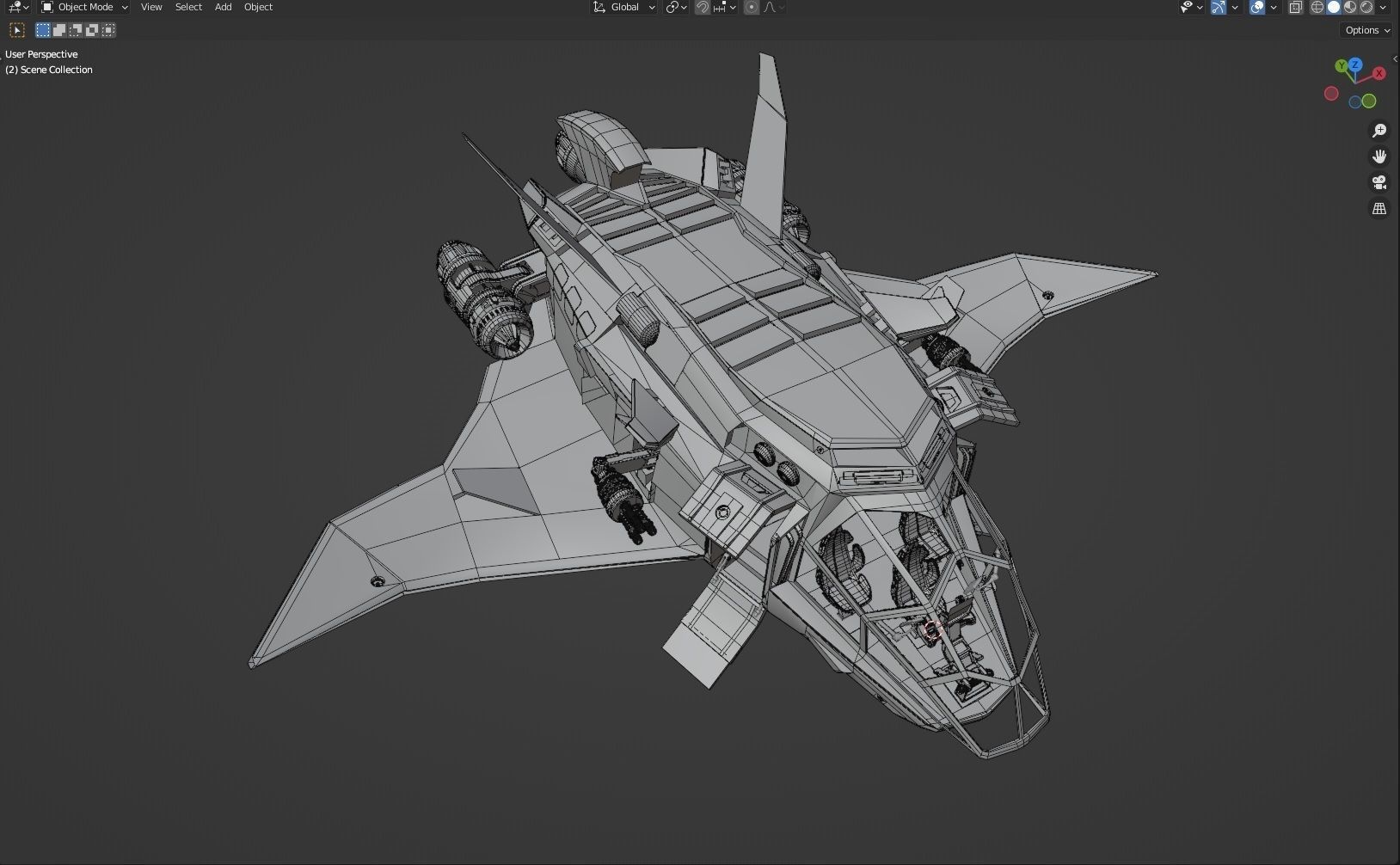Toggle proportional editing
1400x865 pixels.
coord(752,7)
